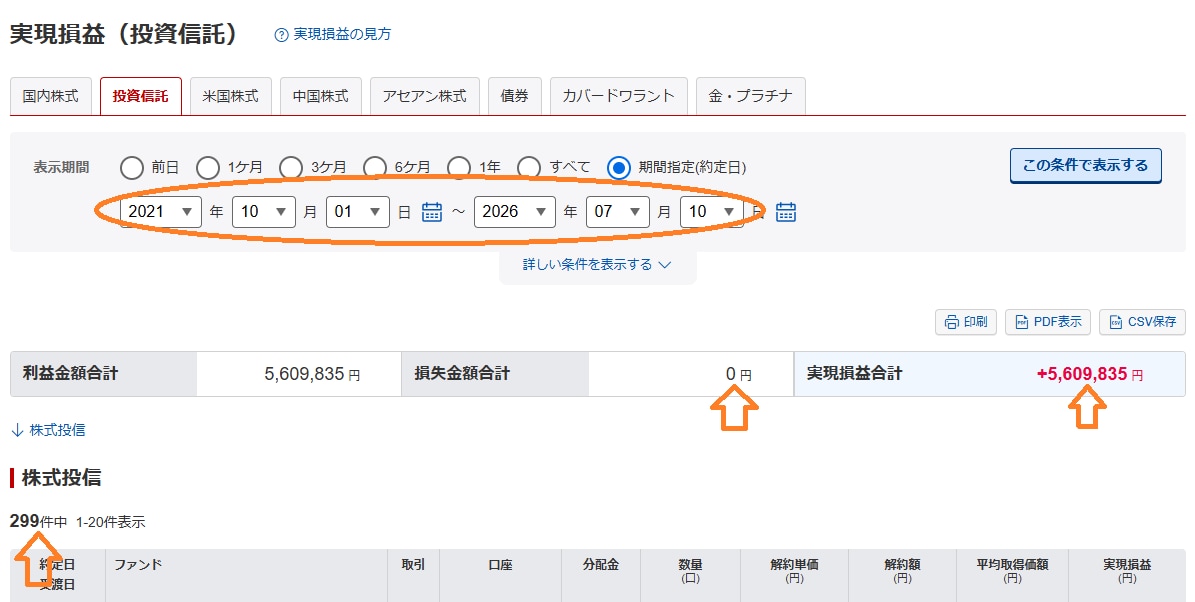The height and width of the screenshot is (602, 1195).
Task: Select the 3ケ月 period radio button
Action: pyautogui.click(x=290, y=167)
